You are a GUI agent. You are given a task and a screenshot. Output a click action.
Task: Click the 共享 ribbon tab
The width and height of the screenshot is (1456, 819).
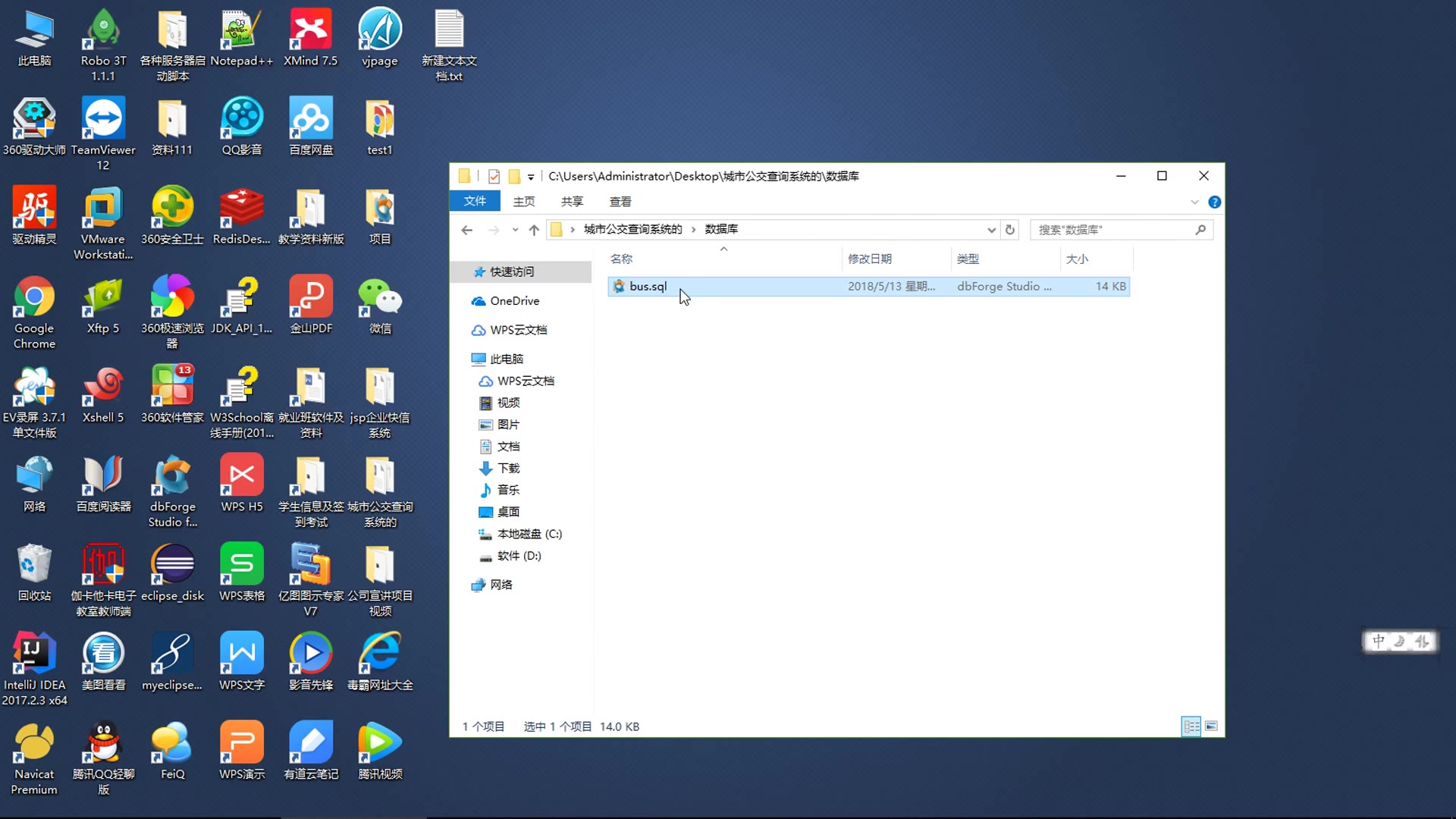pos(571,201)
